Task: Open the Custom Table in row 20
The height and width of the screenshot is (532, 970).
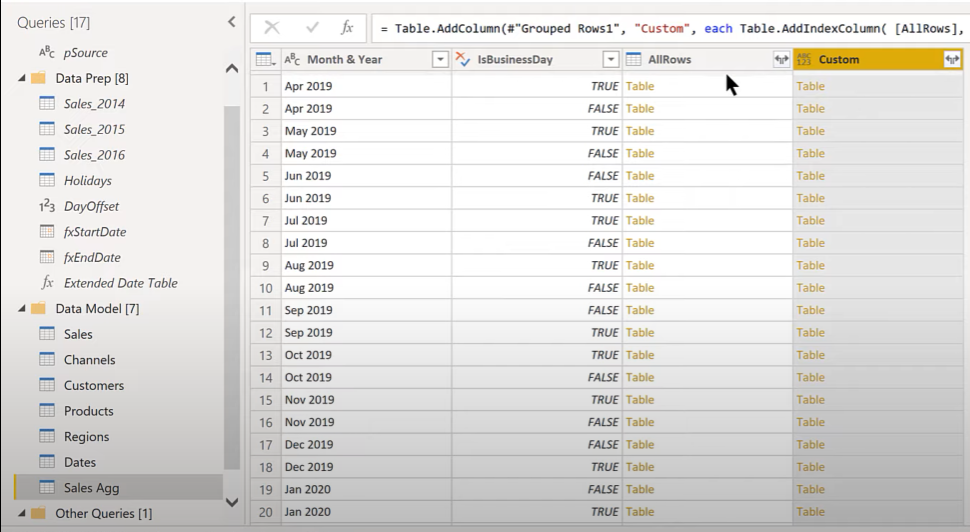Action: (810, 512)
